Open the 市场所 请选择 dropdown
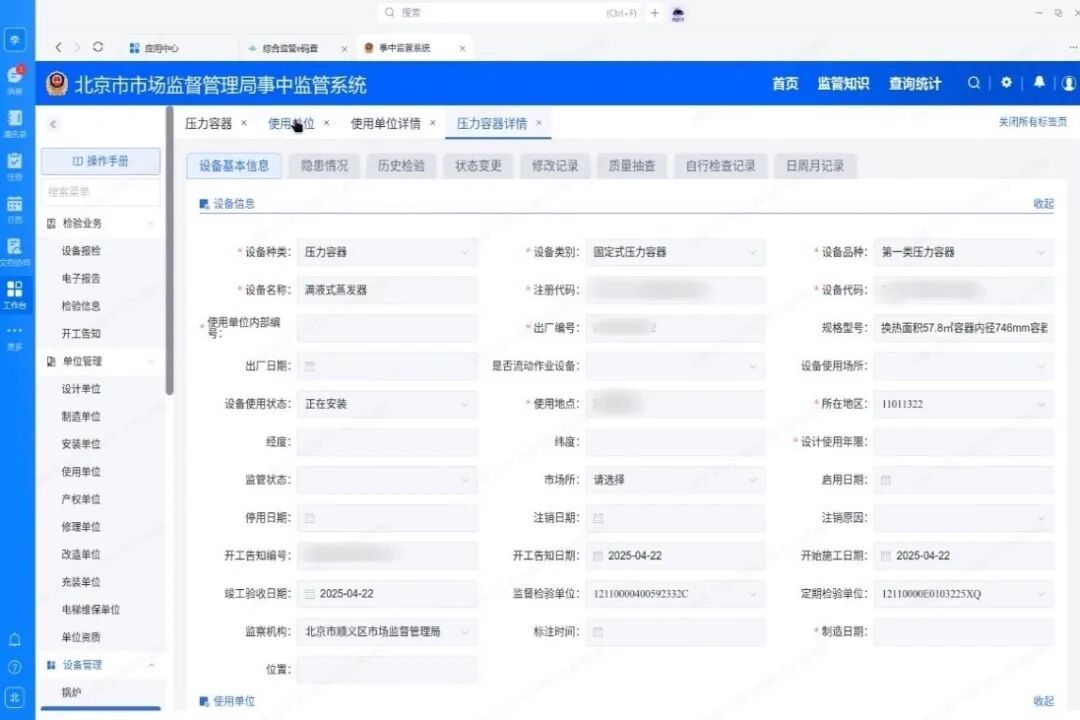This screenshot has width=1080, height=720. tap(675, 480)
